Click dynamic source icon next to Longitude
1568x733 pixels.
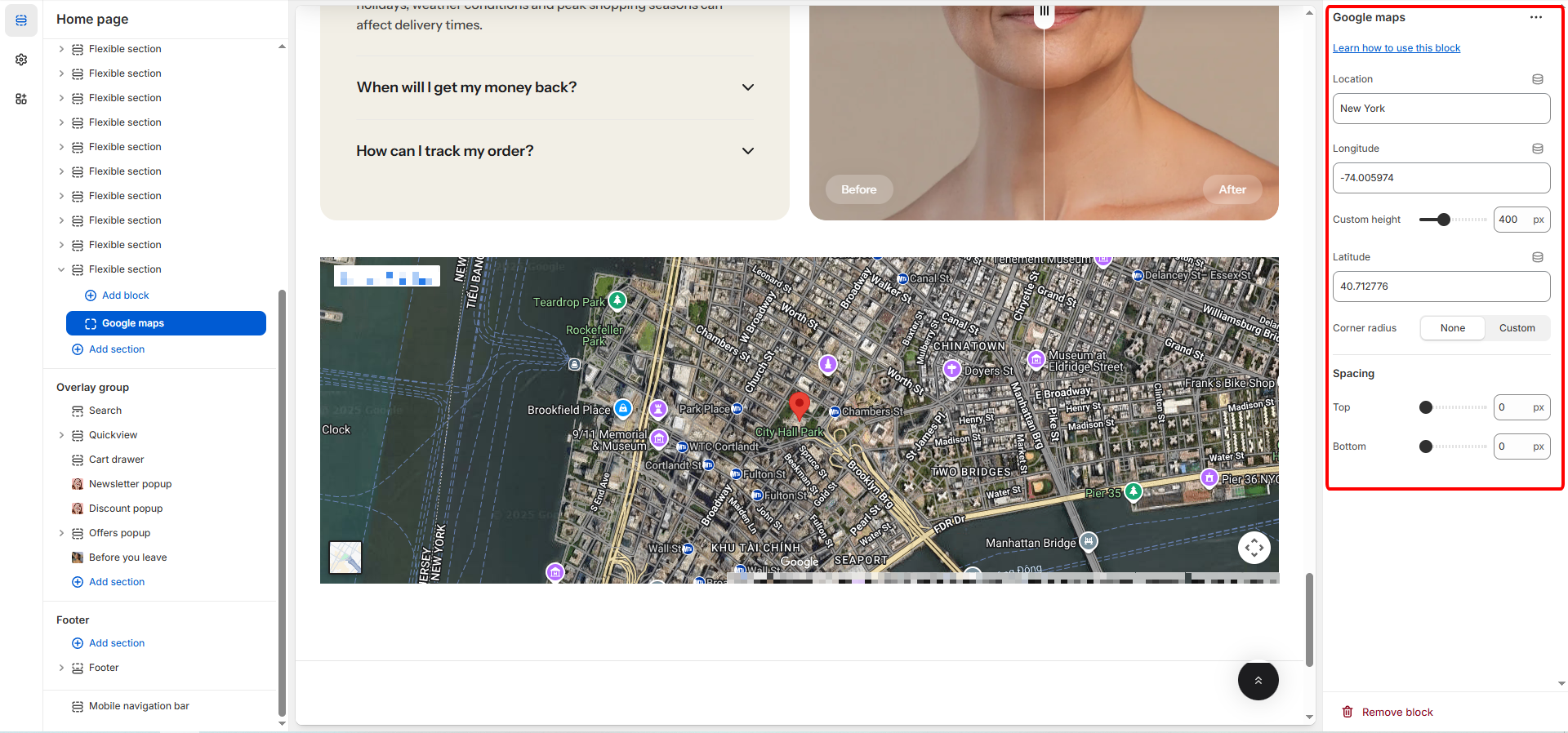pos(1537,149)
